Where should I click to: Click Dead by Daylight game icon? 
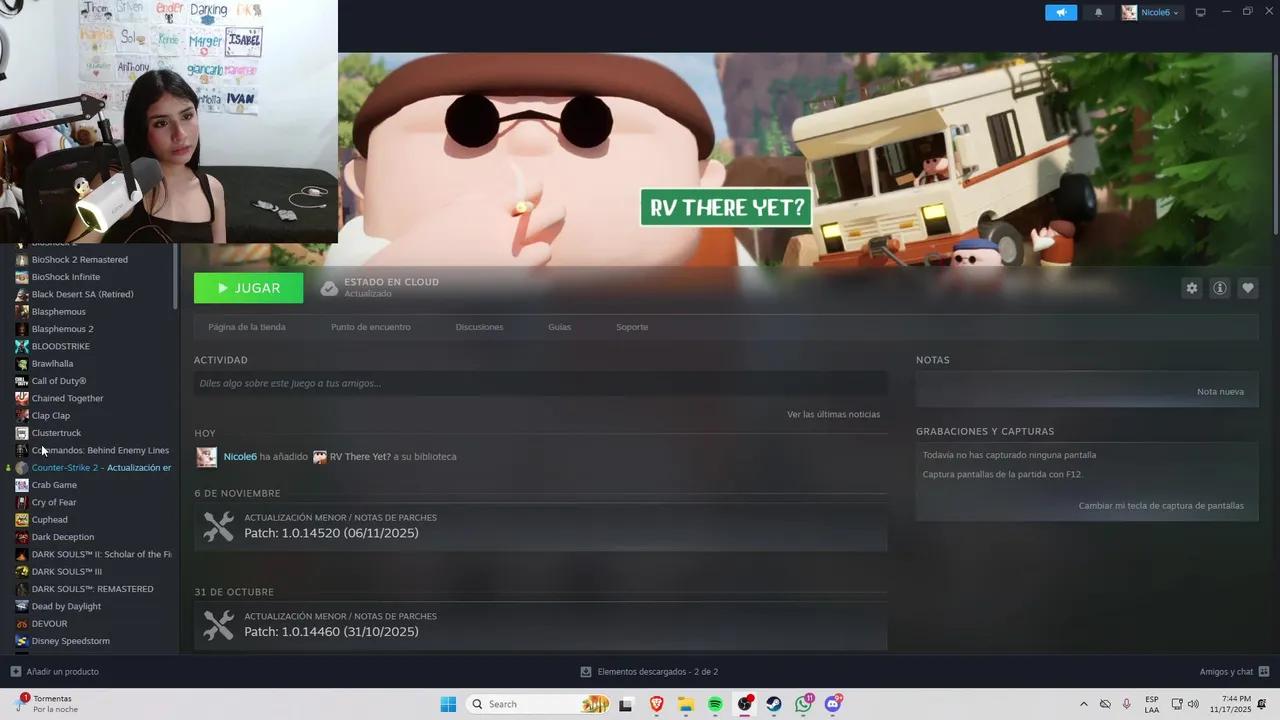point(22,606)
